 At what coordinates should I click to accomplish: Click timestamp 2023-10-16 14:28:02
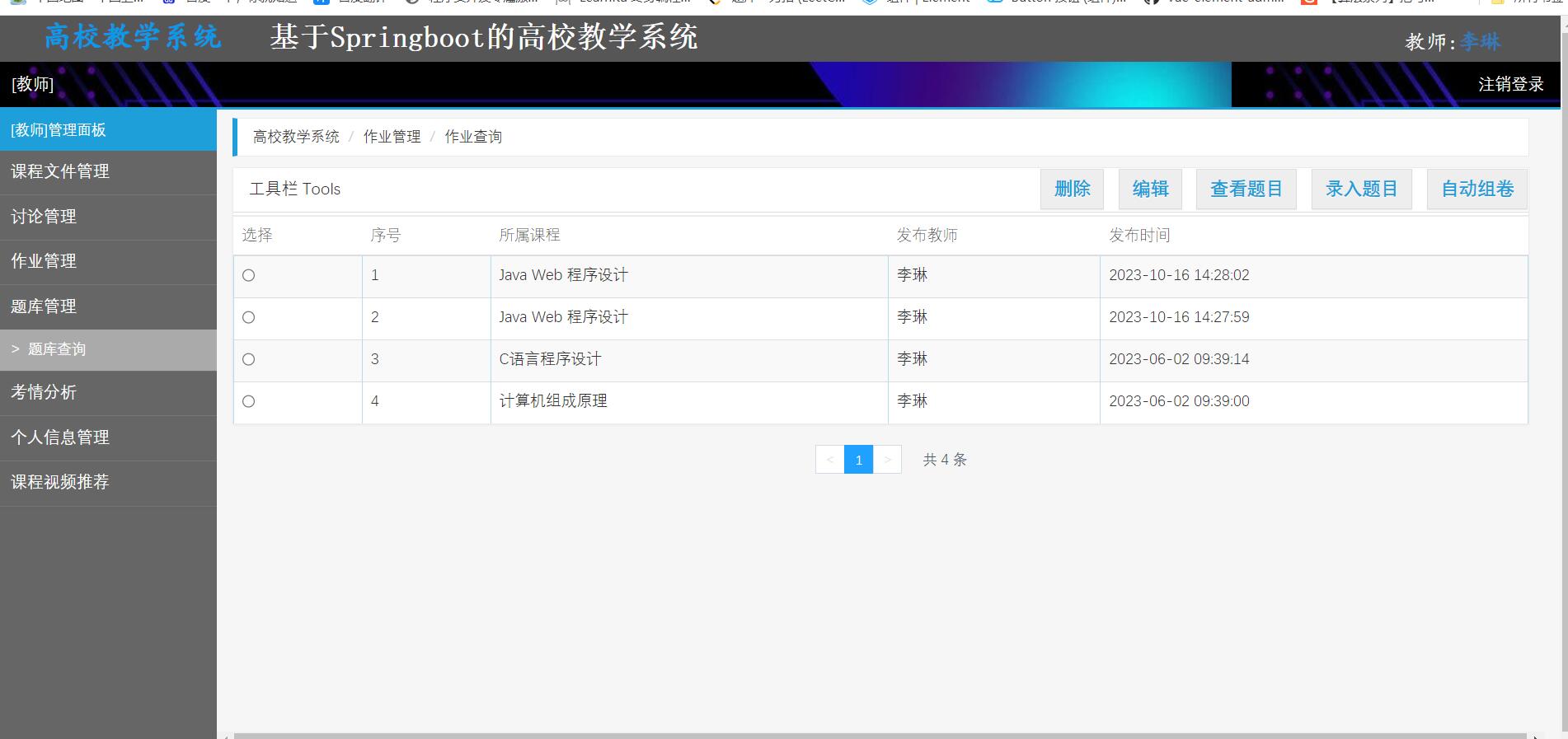click(1179, 275)
